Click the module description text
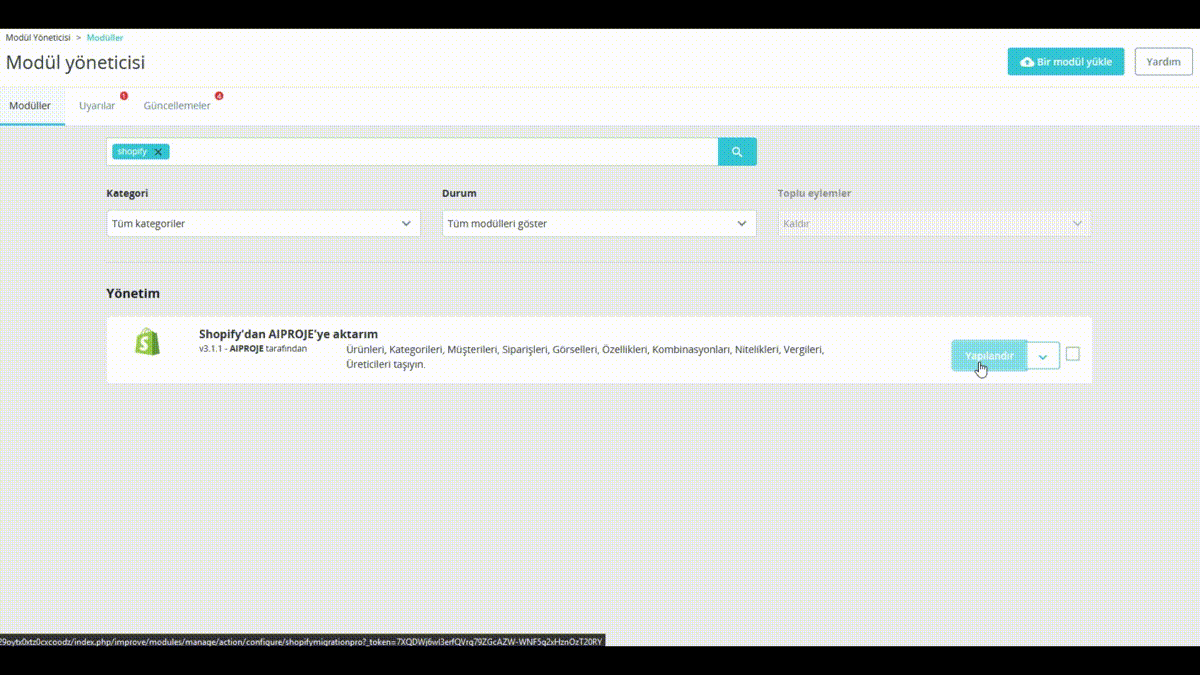 click(585, 357)
